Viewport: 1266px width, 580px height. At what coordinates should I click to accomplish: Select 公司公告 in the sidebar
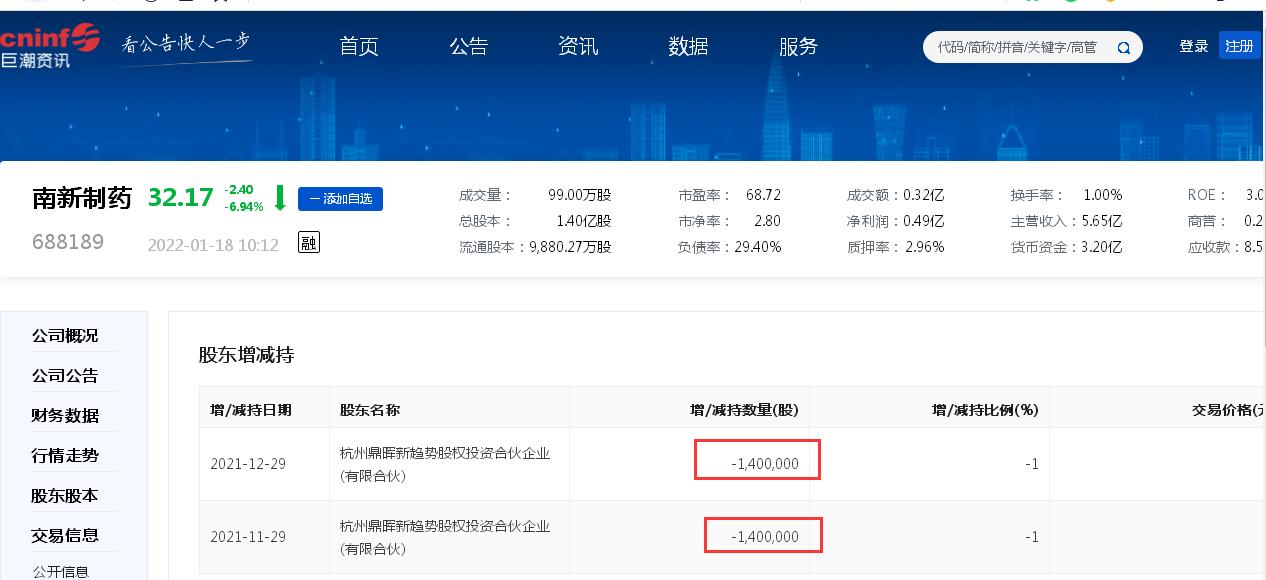(65, 376)
